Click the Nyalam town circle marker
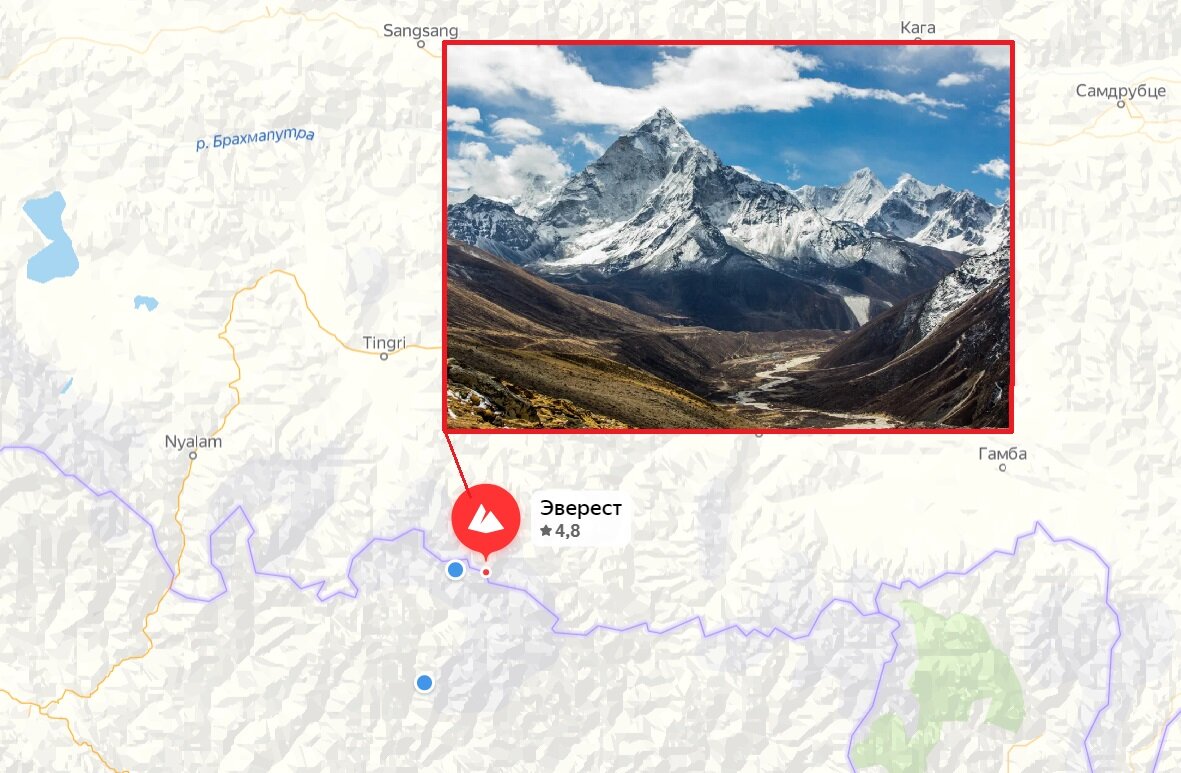This screenshot has width=1181, height=773. click(x=193, y=456)
